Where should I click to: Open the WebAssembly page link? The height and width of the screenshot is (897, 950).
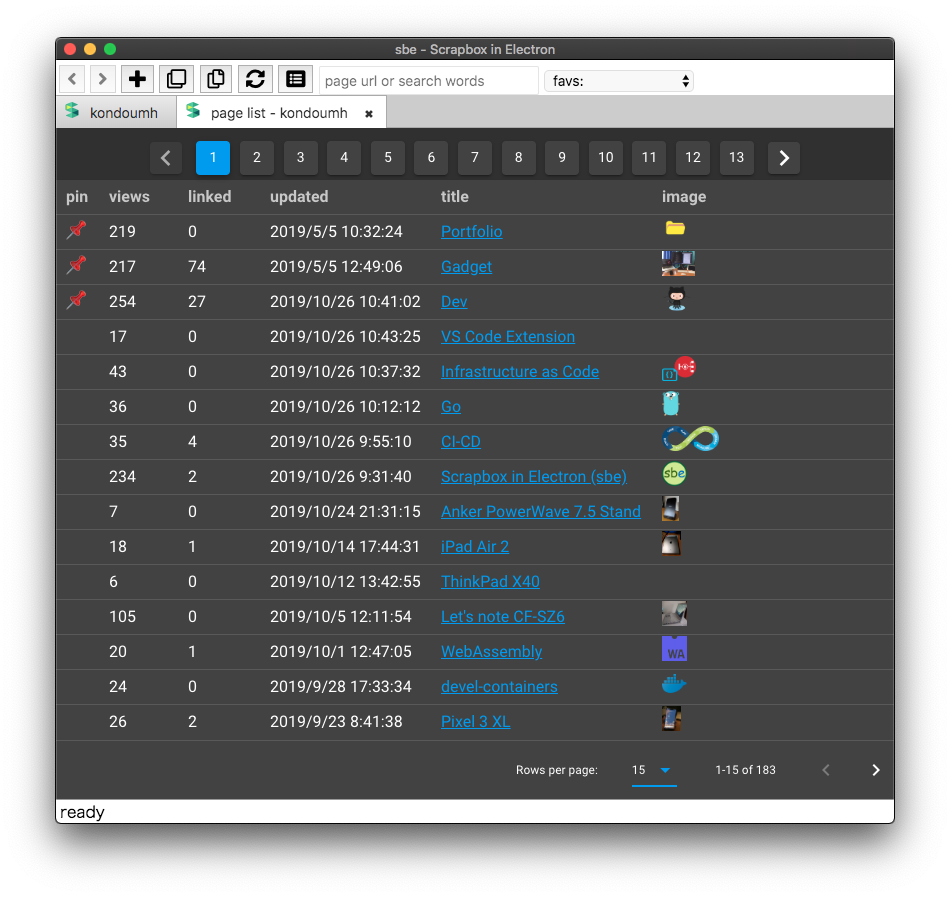(x=491, y=651)
